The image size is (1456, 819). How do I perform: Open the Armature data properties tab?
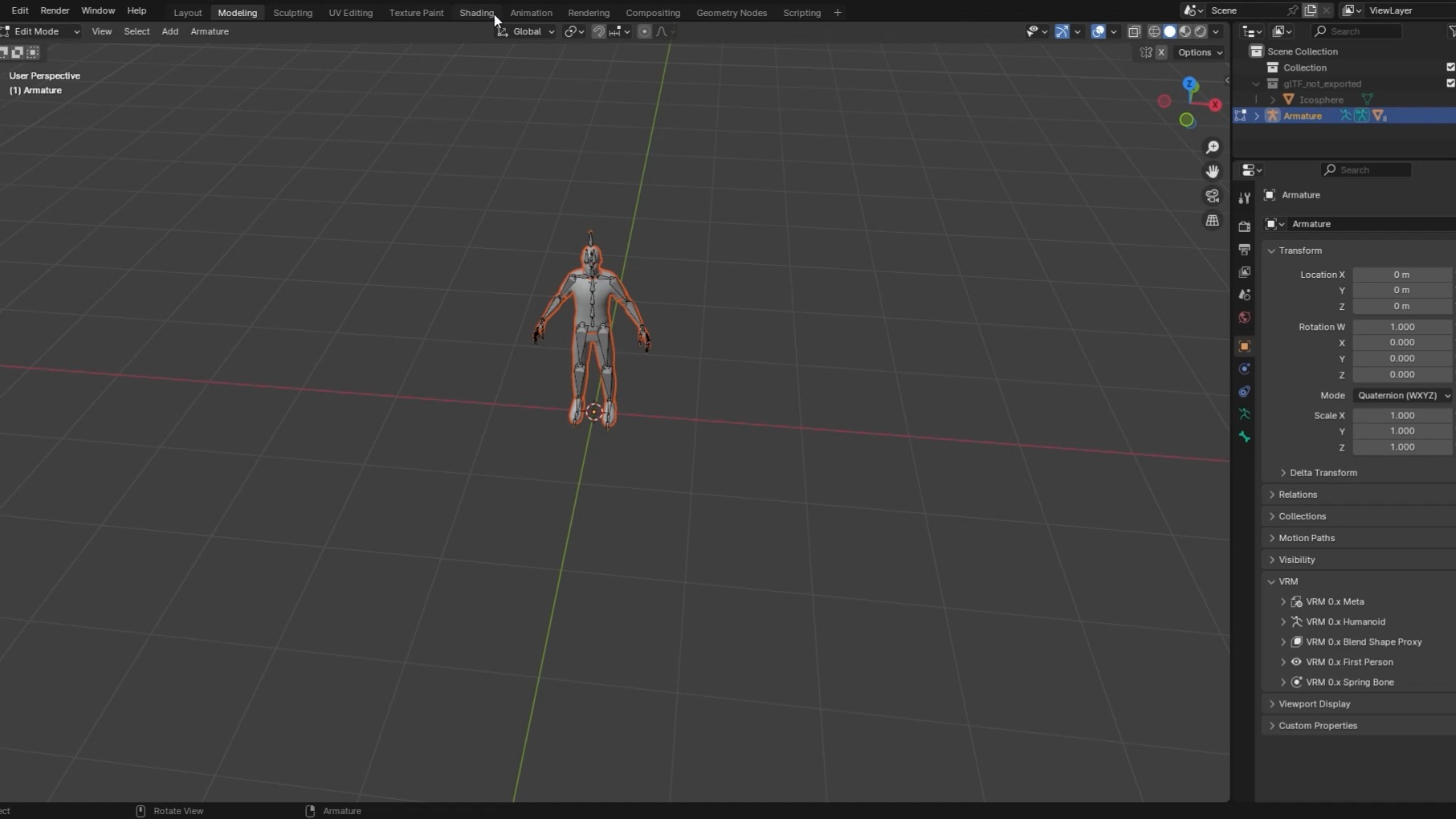click(x=1244, y=414)
